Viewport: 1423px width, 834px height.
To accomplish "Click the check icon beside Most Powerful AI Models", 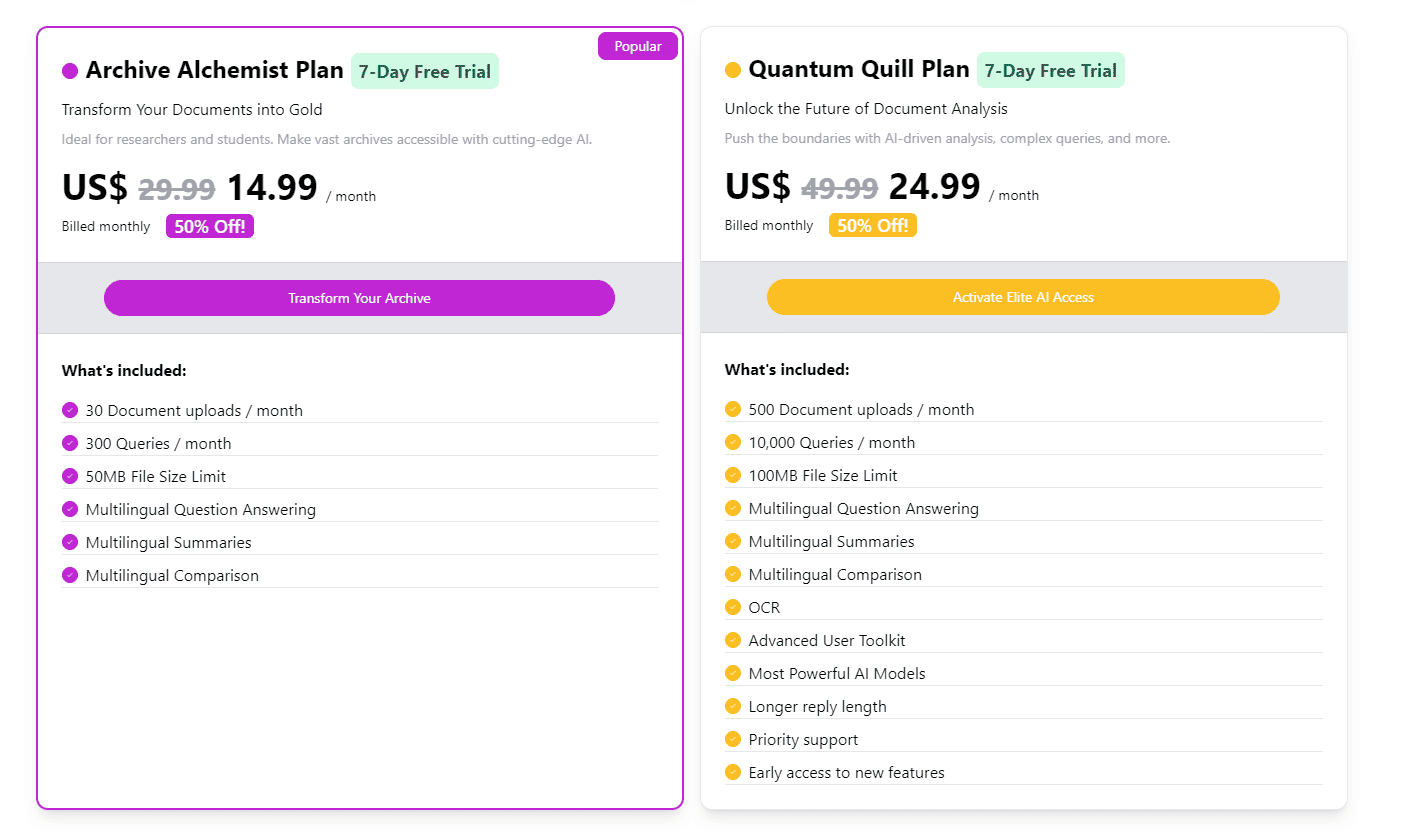I will click(x=733, y=673).
